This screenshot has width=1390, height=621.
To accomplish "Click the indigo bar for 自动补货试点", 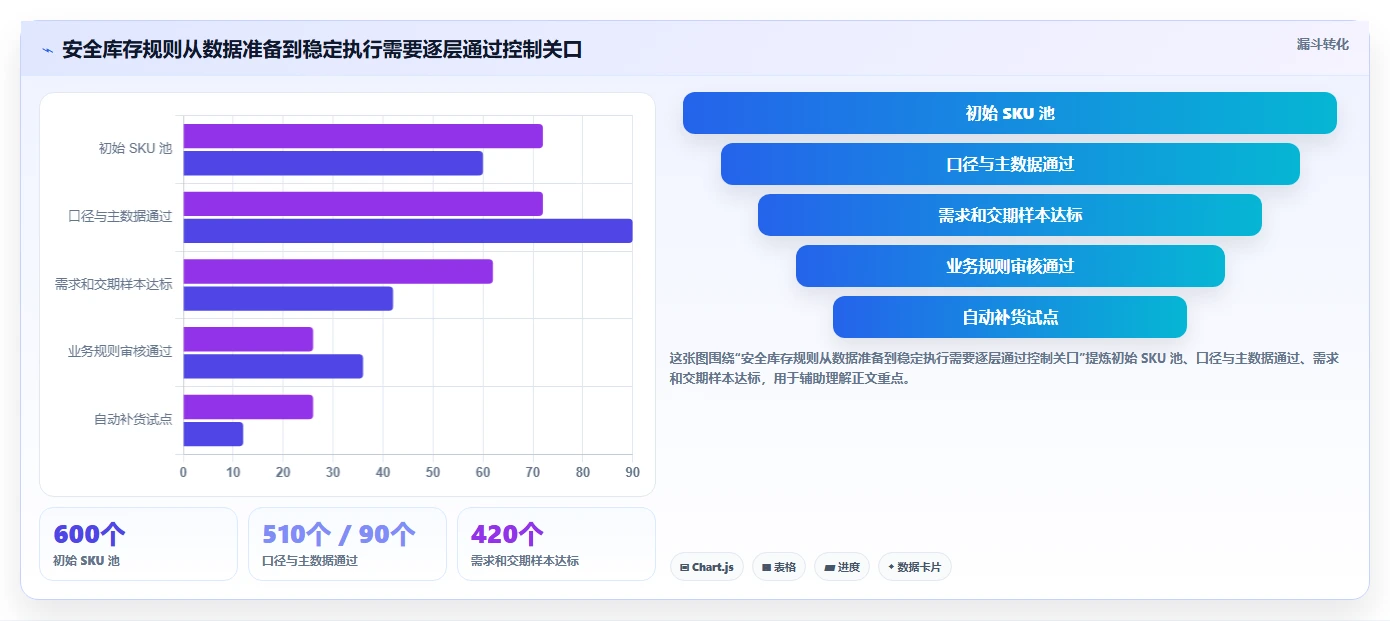I will (213, 434).
